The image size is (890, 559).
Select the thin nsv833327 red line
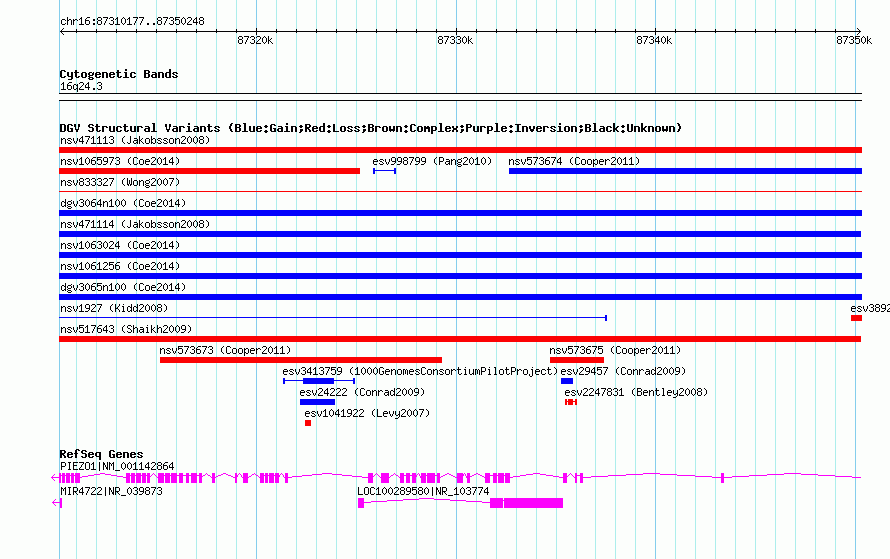click(x=460, y=192)
